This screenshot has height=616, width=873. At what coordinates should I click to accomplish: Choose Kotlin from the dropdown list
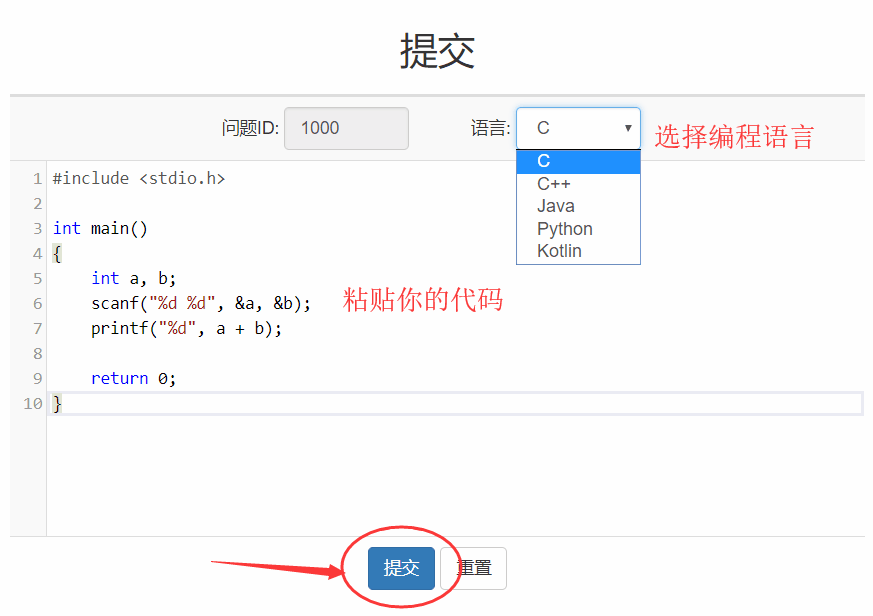578,251
